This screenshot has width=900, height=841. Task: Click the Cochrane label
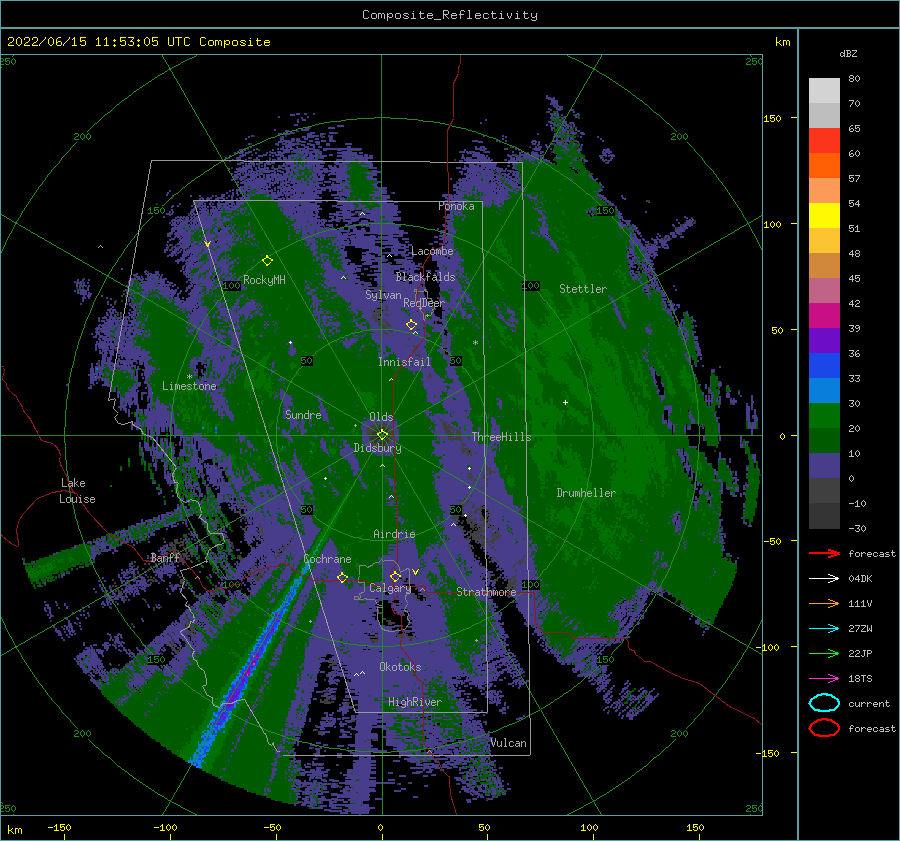tap(327, 559)
